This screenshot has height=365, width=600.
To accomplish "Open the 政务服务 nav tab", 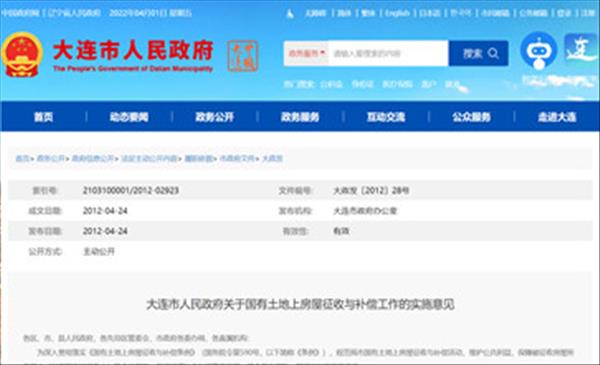I will (300, 117).
